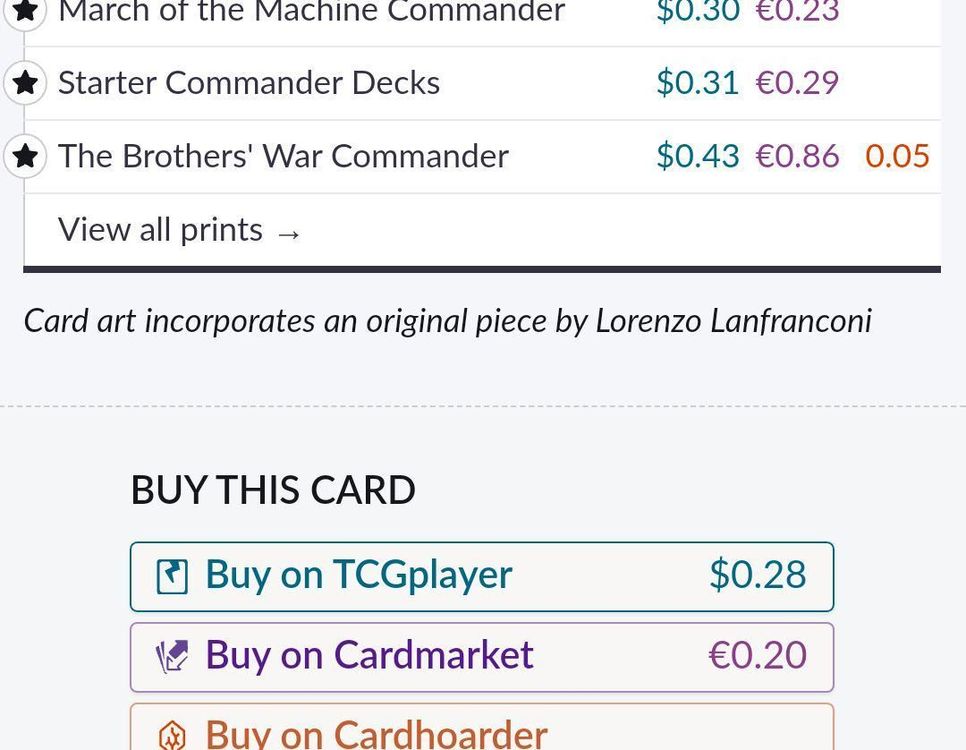966x750 pixels.
Task: Click the star icon beside The Brothers' War Commander
Action: (25, 156)
